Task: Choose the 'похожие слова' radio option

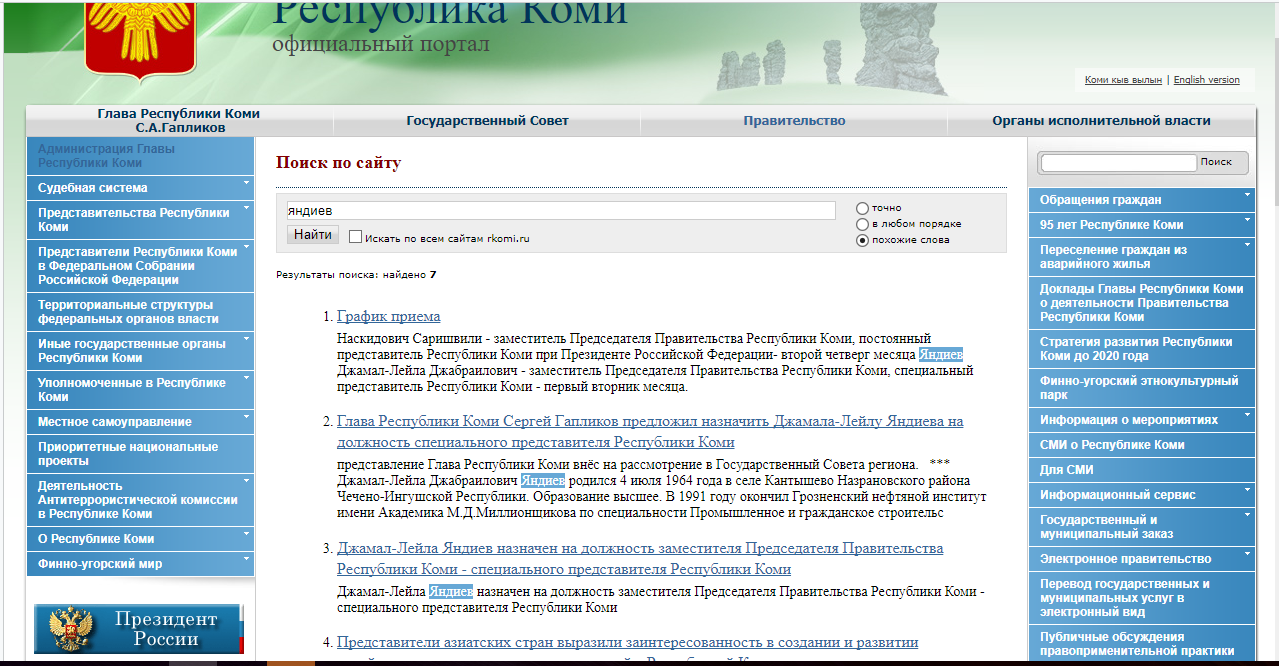Action: click(862, 240)
